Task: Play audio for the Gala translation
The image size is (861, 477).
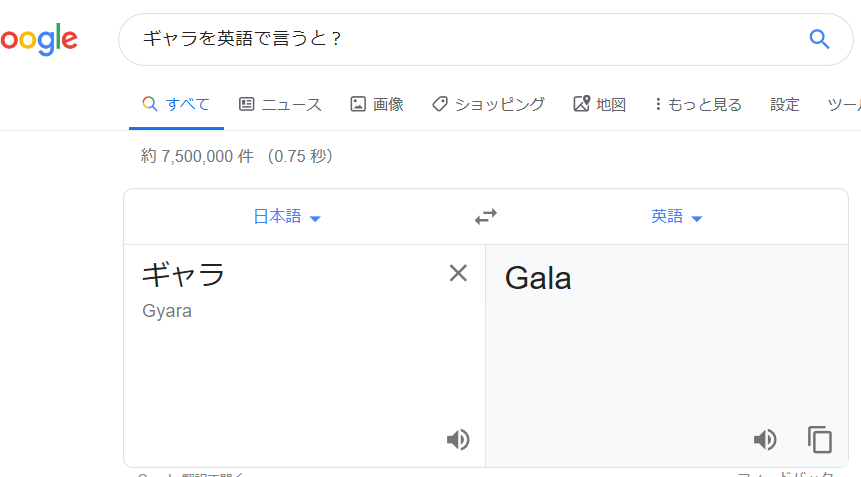Action: pyautogui.click(x=765, y=439)
